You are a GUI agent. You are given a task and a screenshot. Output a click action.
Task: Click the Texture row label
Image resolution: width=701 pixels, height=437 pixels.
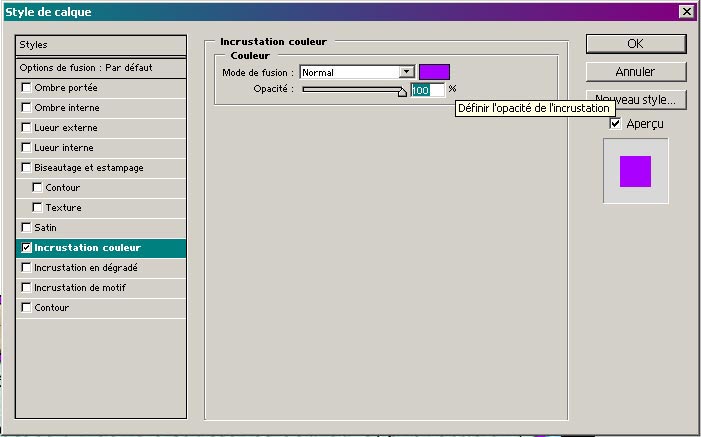pyautogui.click(x=63, y=208)
